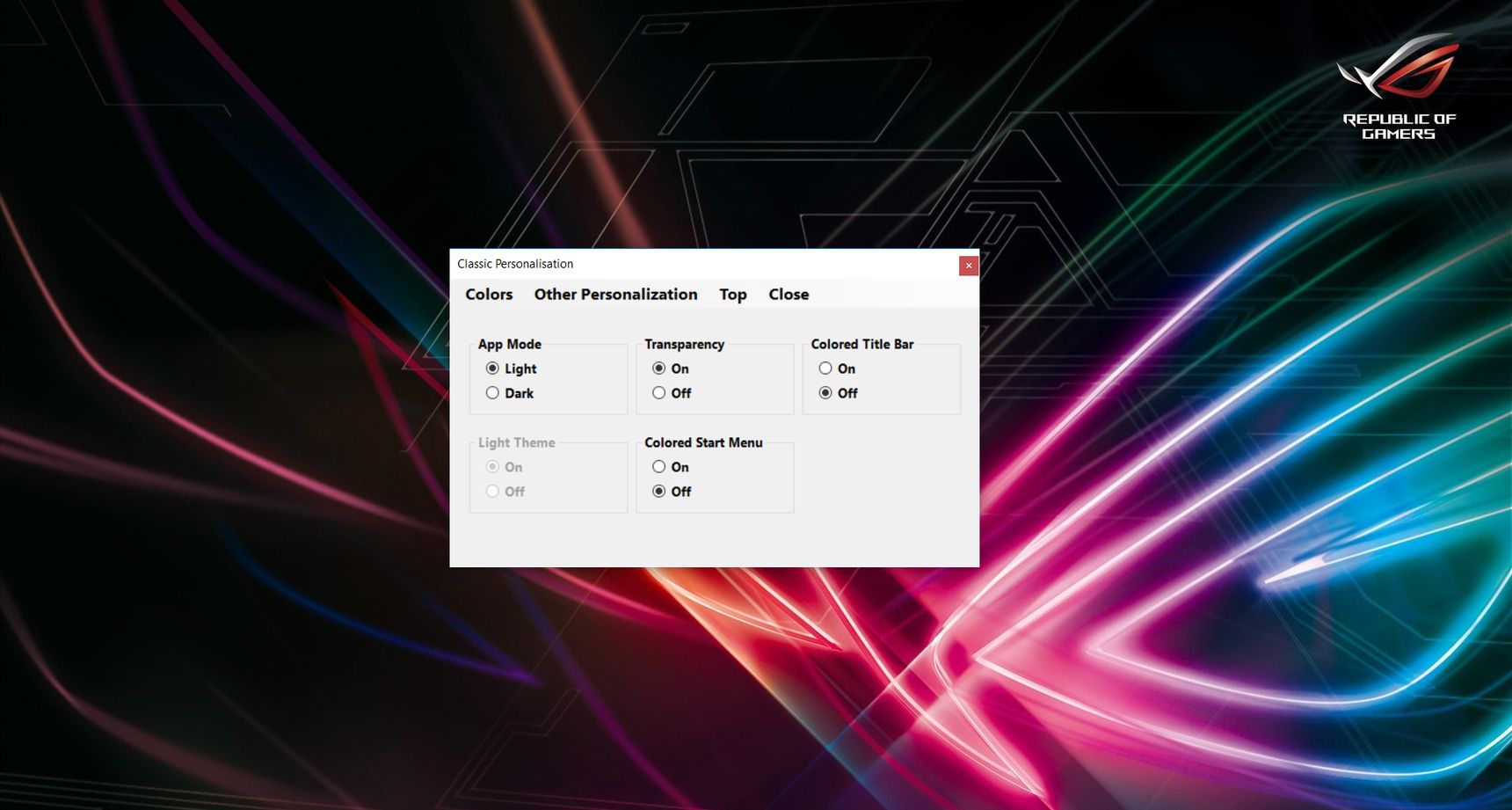Image resolution: width=1512 pixels, height=810 pixels.
Task: Click the Transparency group label
Action: (684, 345)
